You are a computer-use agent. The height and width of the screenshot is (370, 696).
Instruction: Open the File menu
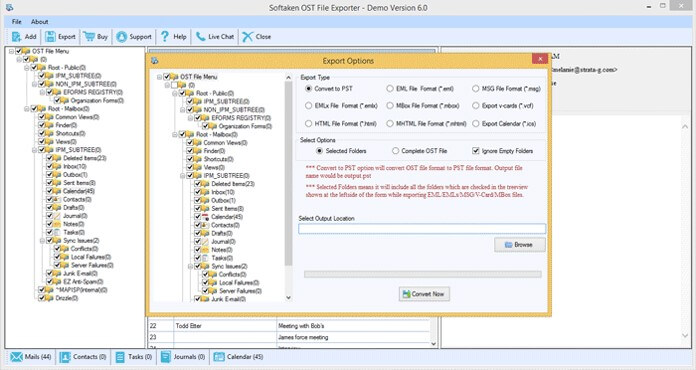click(x=16, y=22)
